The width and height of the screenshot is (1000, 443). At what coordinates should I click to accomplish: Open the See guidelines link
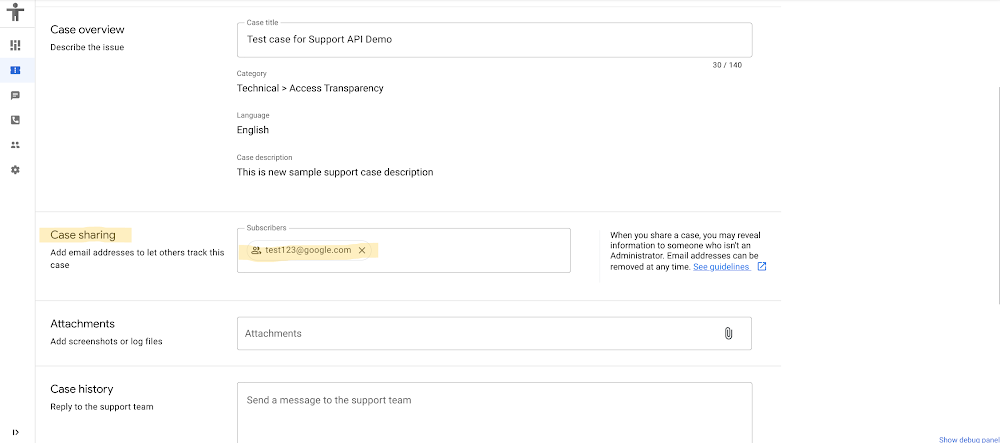click(721, 267)
